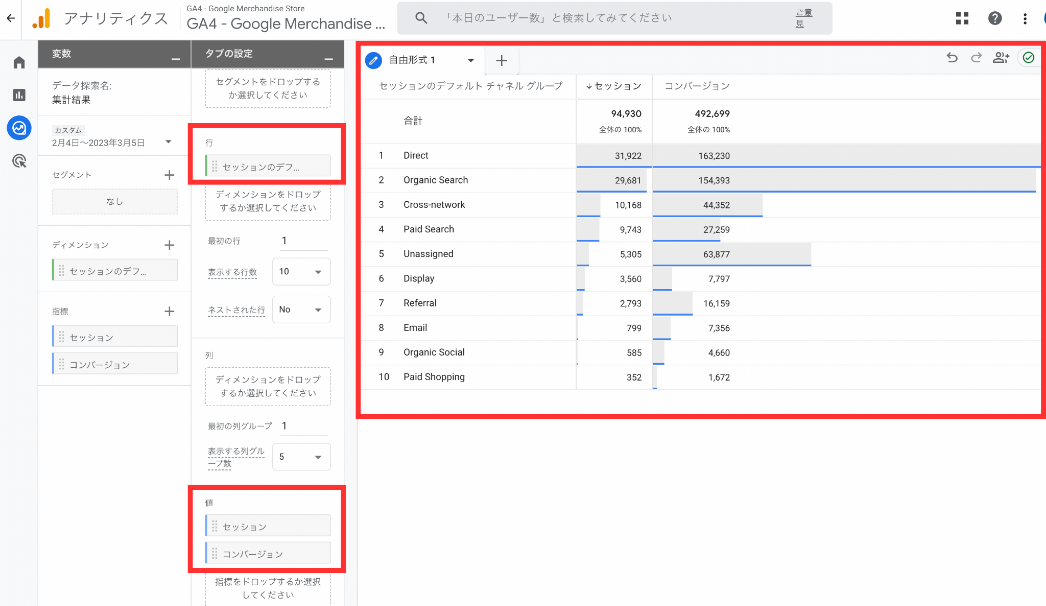Minimize the 変数 panel
The image size is (1046, 606).
[175, 59]
